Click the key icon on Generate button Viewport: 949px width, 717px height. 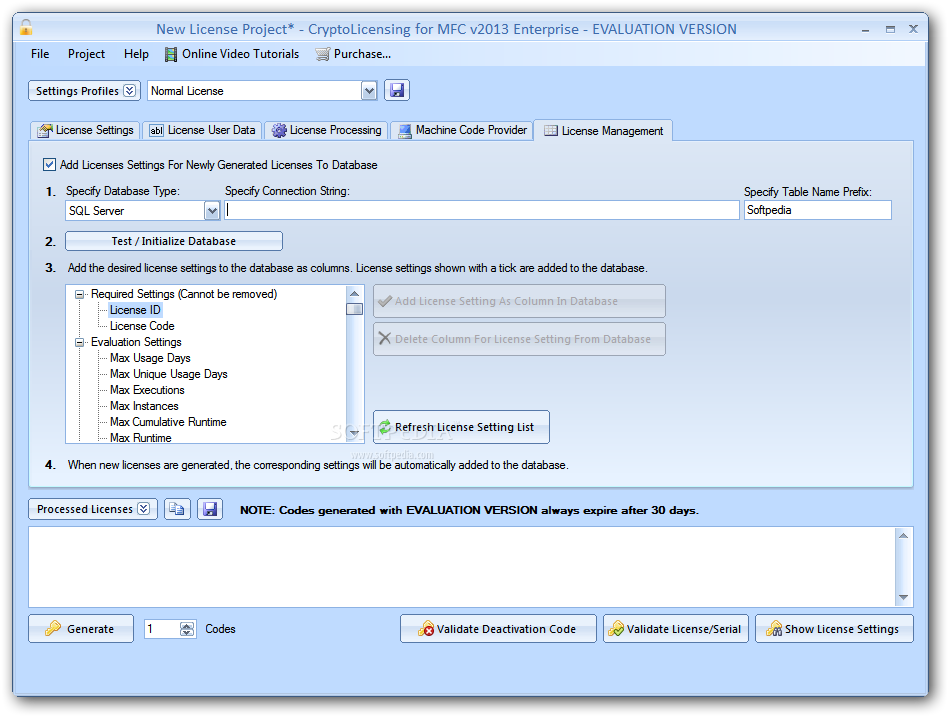click(x=53, y=629)
